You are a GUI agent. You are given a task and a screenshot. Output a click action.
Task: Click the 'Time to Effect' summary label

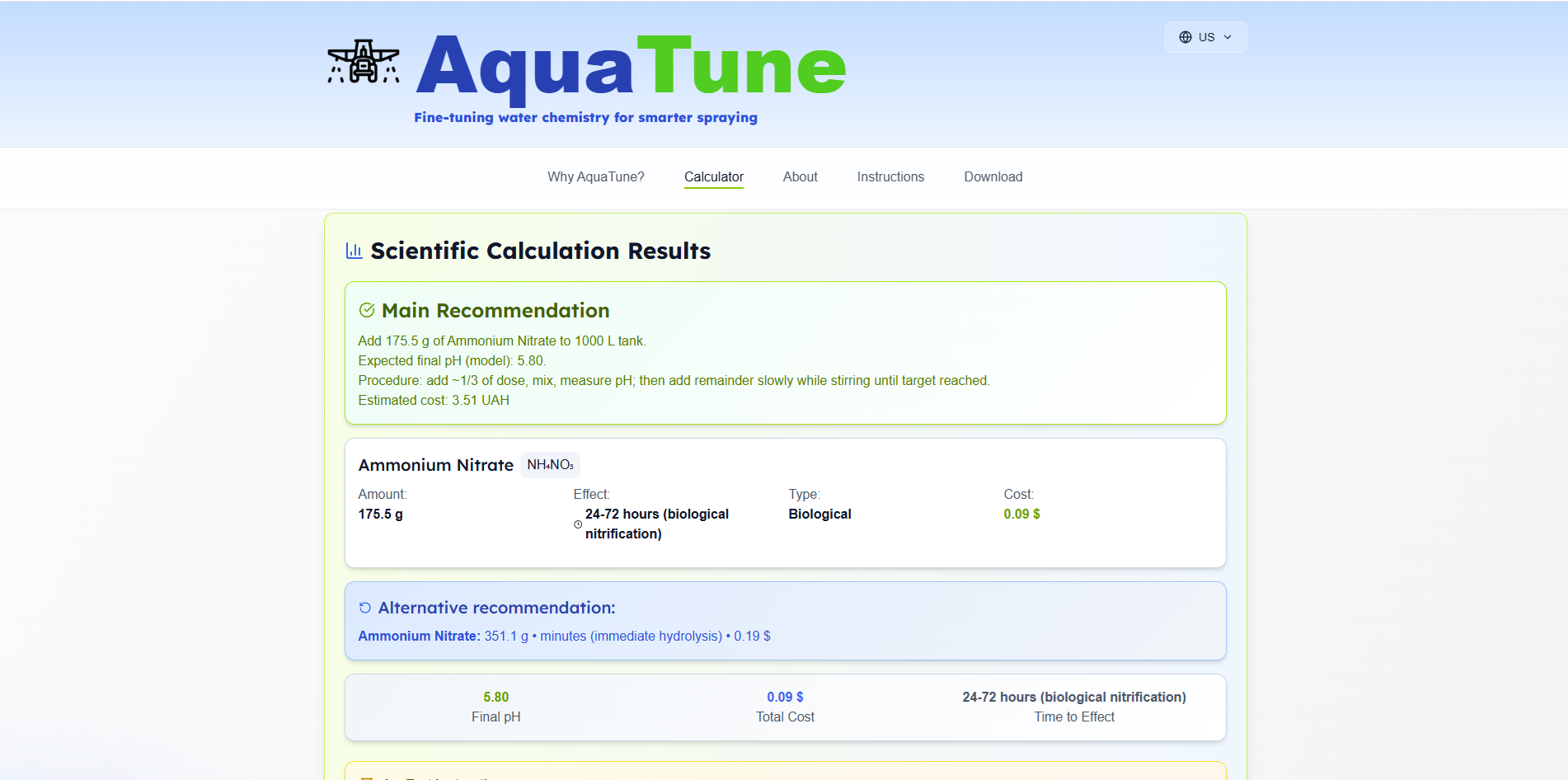1074,717
